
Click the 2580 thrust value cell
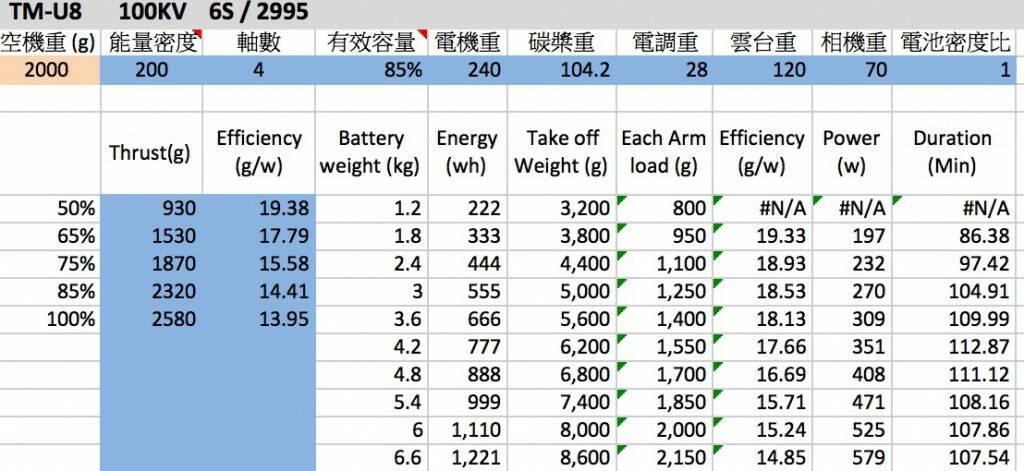coord(152,320)
